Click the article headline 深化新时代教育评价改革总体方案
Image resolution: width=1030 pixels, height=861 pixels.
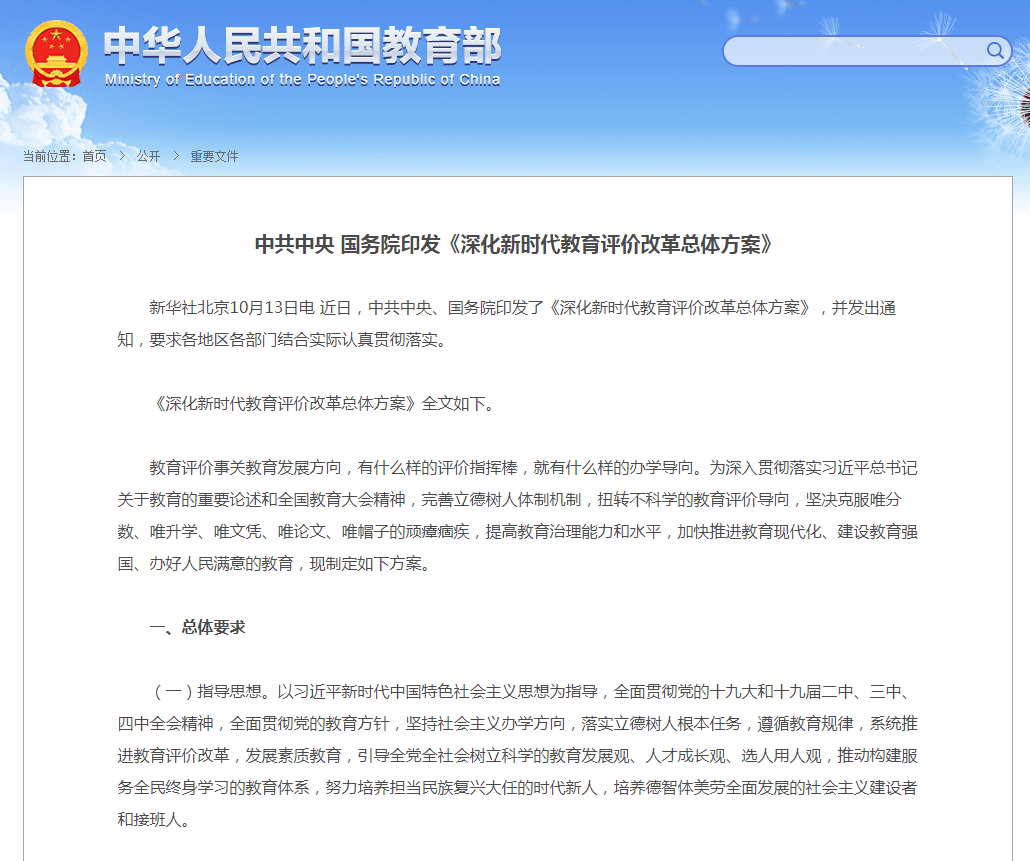513,244
